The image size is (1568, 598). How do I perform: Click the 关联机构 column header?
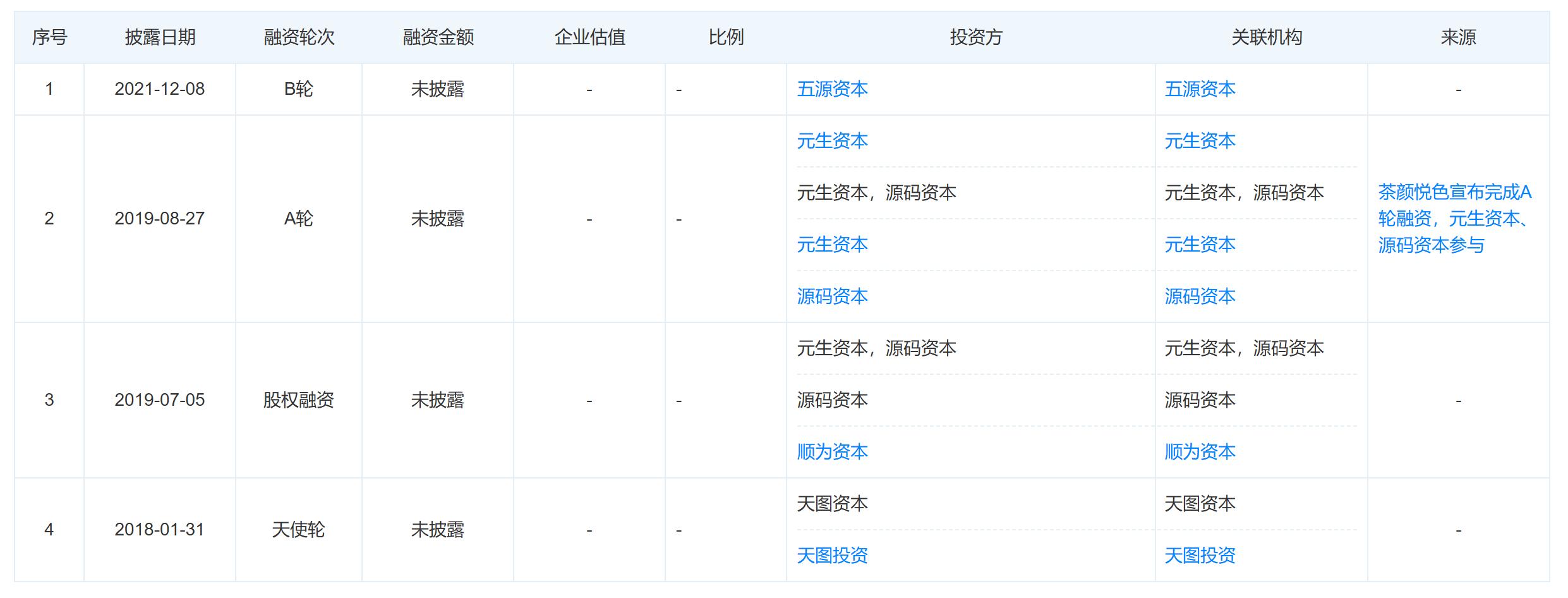point(1266,37)
